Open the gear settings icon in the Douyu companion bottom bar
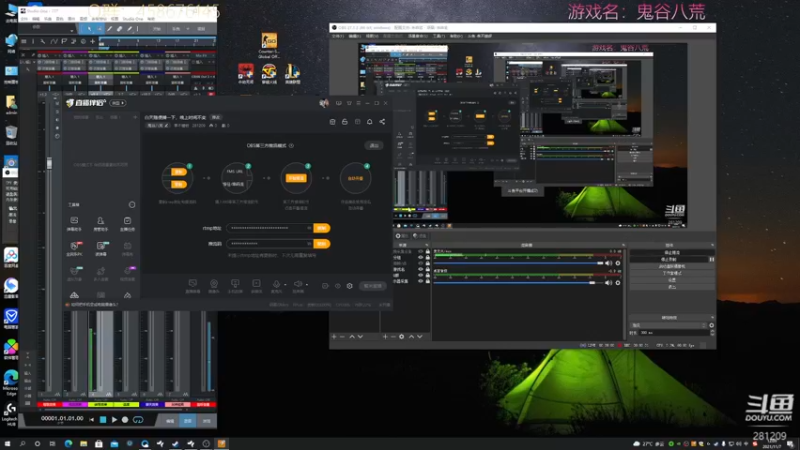 349,286
